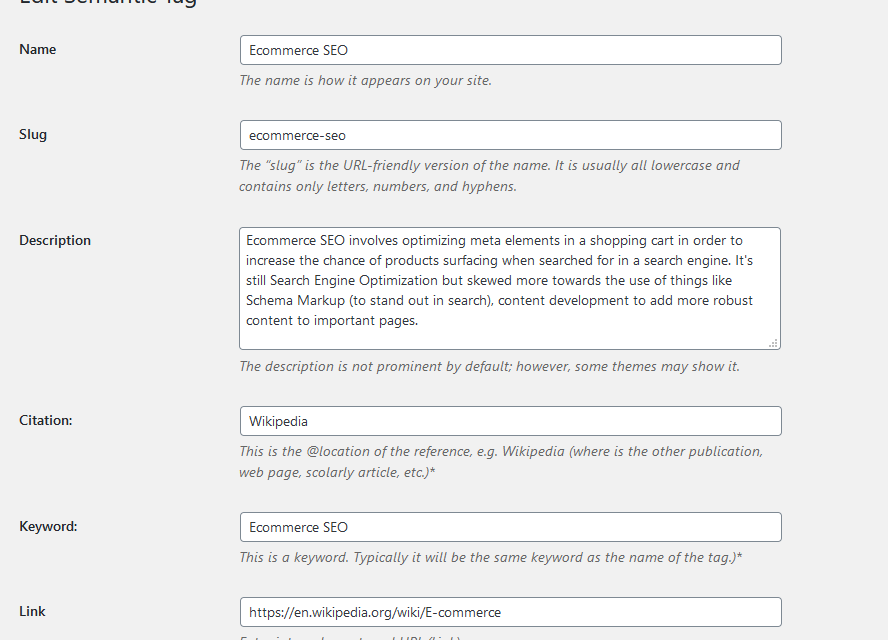Click the note about description prominence
This screenshot has width=888, height=640.
pyautogui.click(x=489, y=367)
